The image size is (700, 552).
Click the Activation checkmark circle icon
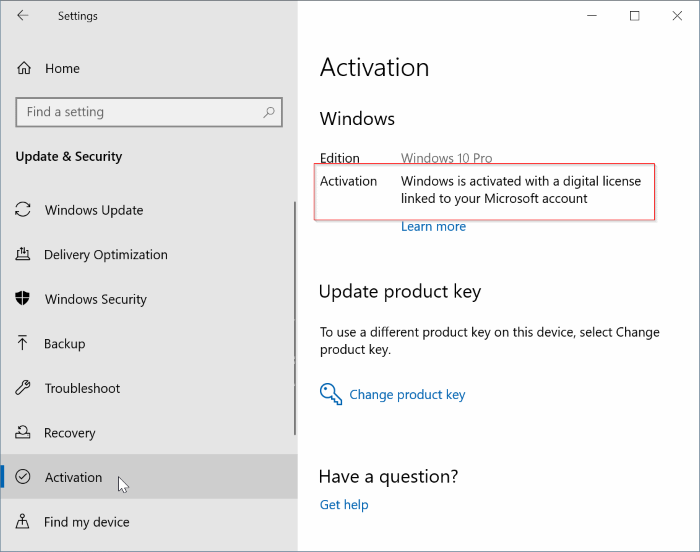23,477
